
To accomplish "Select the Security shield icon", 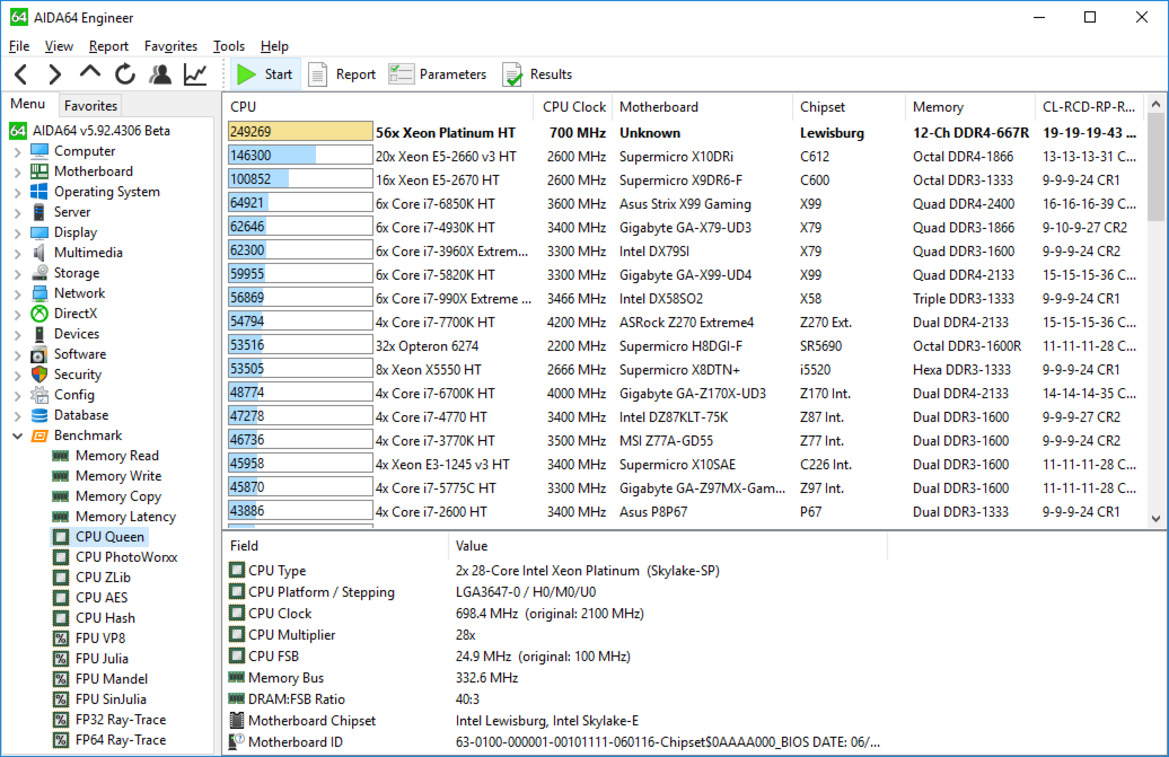I will pyautogui.click(x=40, y=374).
